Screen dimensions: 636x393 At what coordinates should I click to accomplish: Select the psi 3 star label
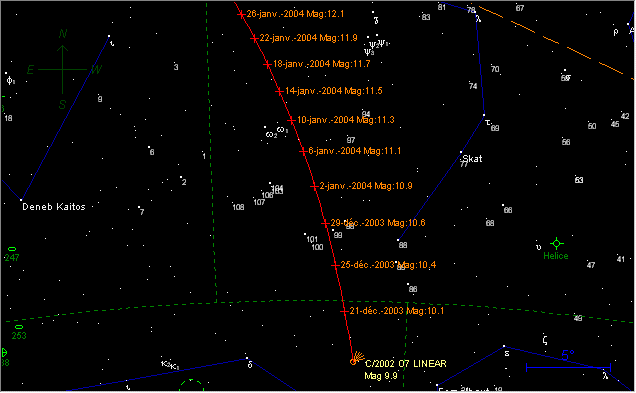click(x=369, y=52)
